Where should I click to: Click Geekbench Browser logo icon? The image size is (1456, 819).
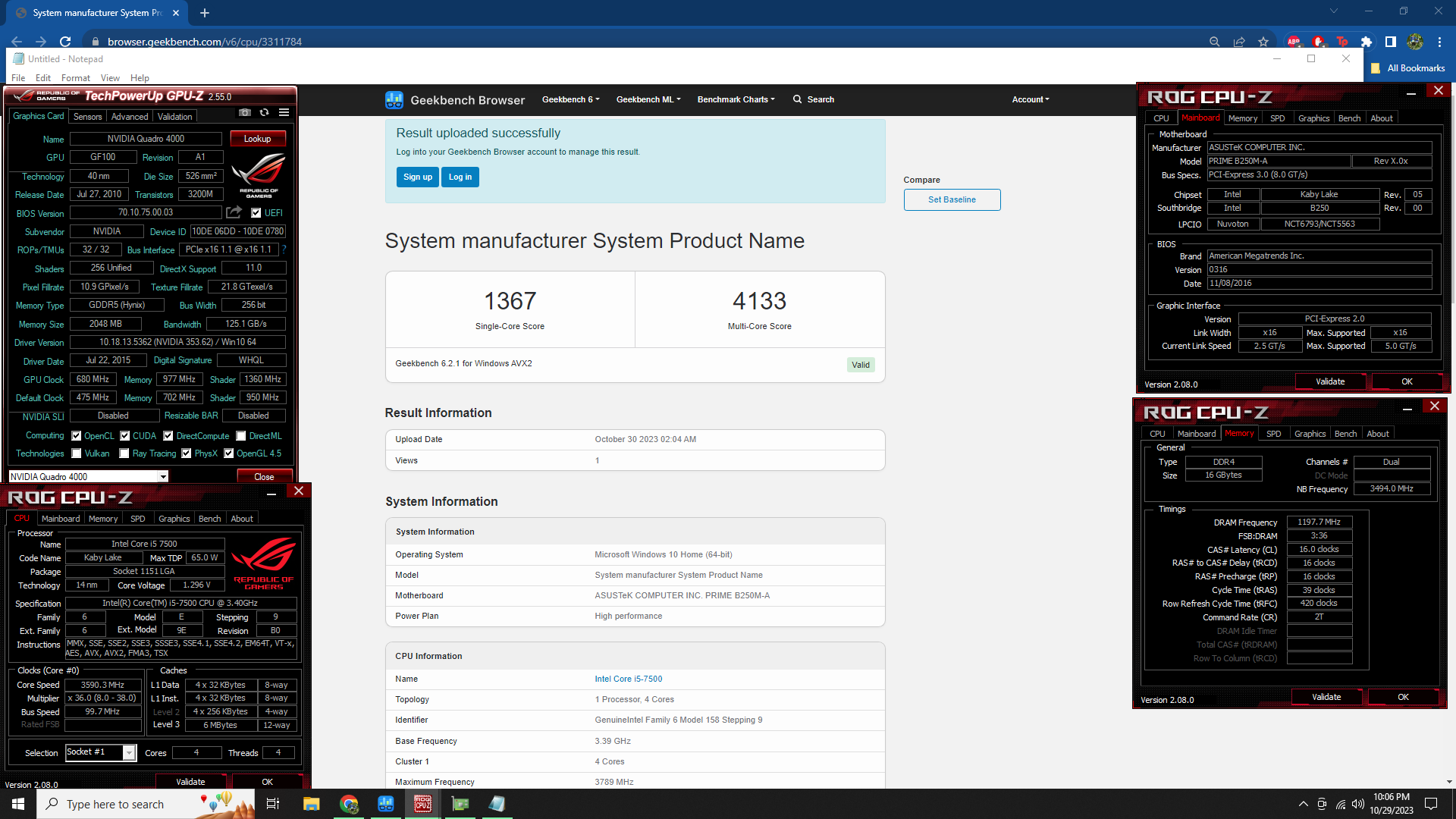[394, 99]
